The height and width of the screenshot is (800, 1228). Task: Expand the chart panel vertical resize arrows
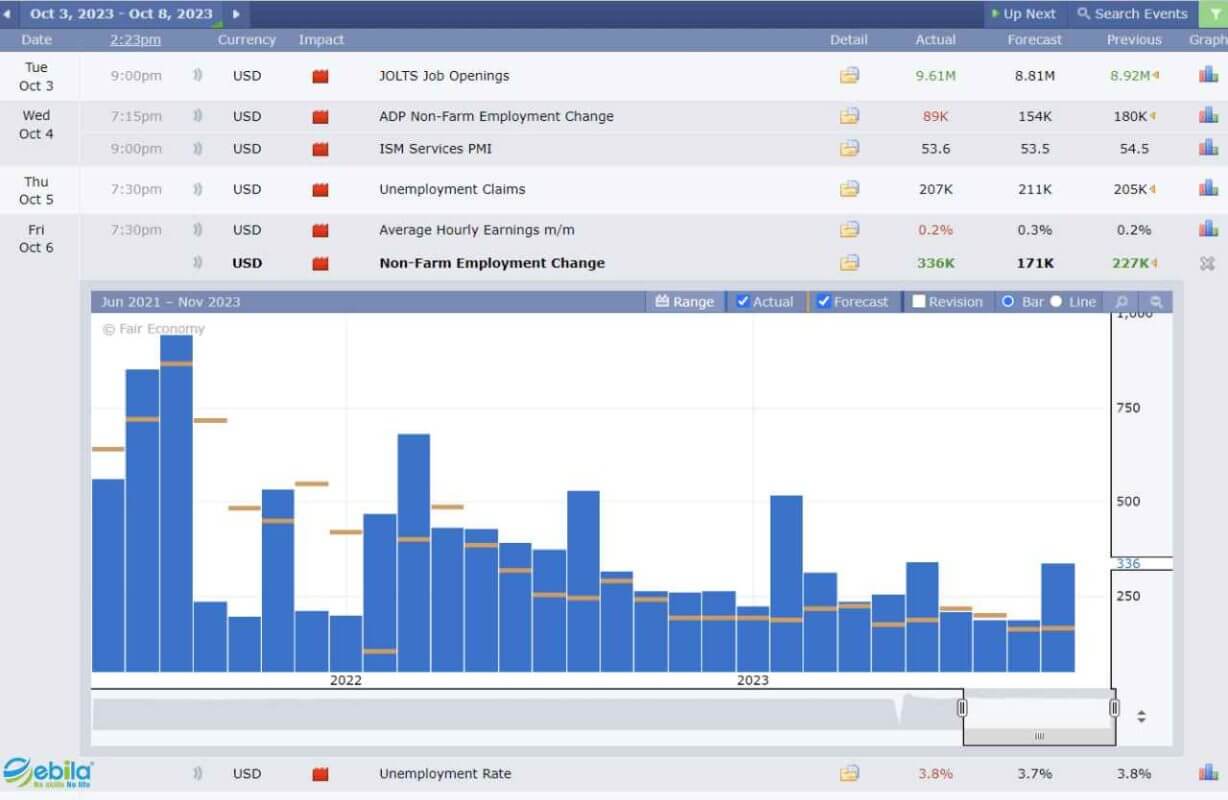click(1141, 717)
